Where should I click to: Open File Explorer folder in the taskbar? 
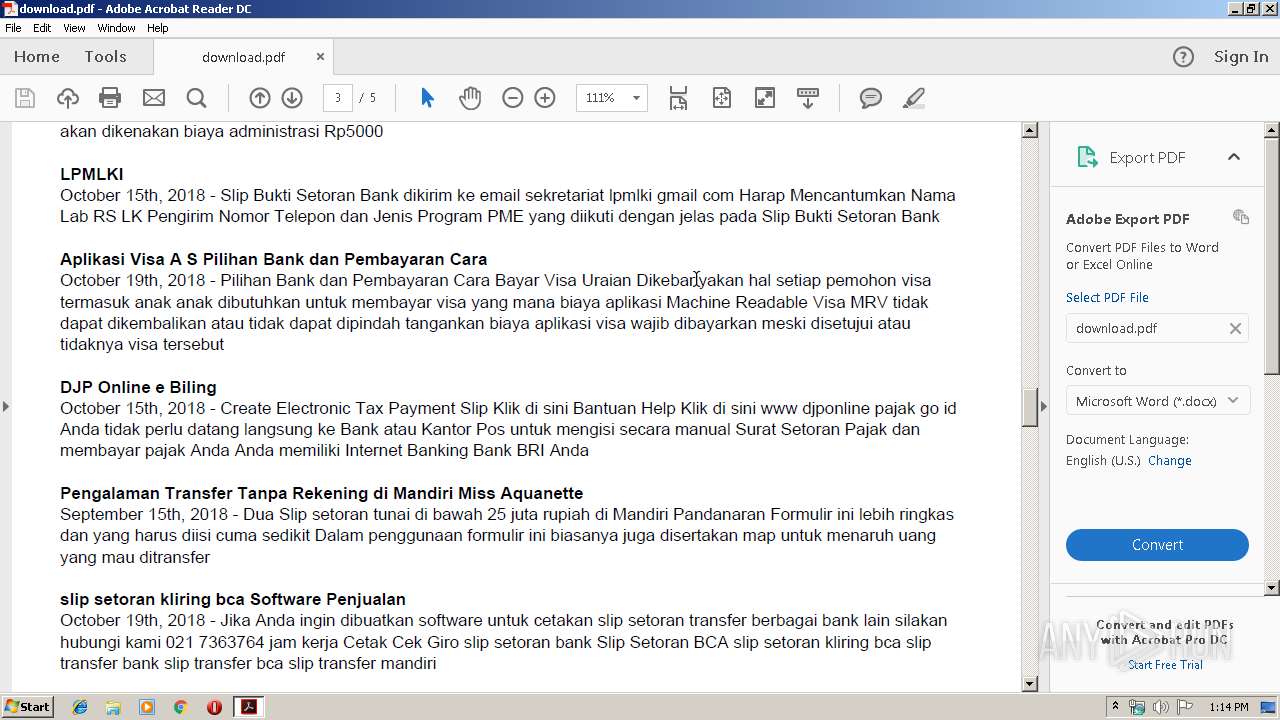pyautogui.click(x=113, y=707)
